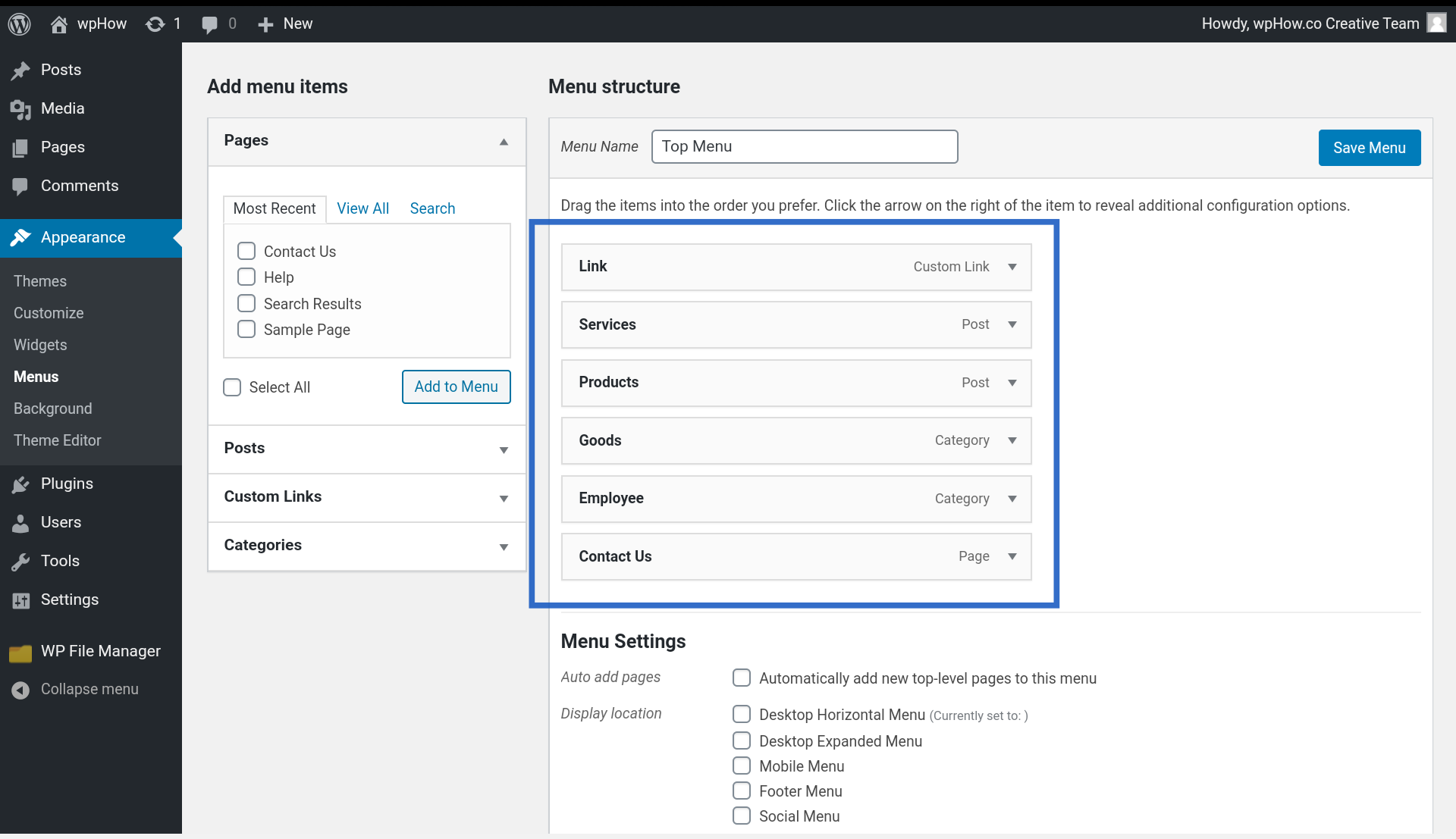Screen dimensions: 1456x839
Task: Click the Media library icon
Action: click(20, 108)
